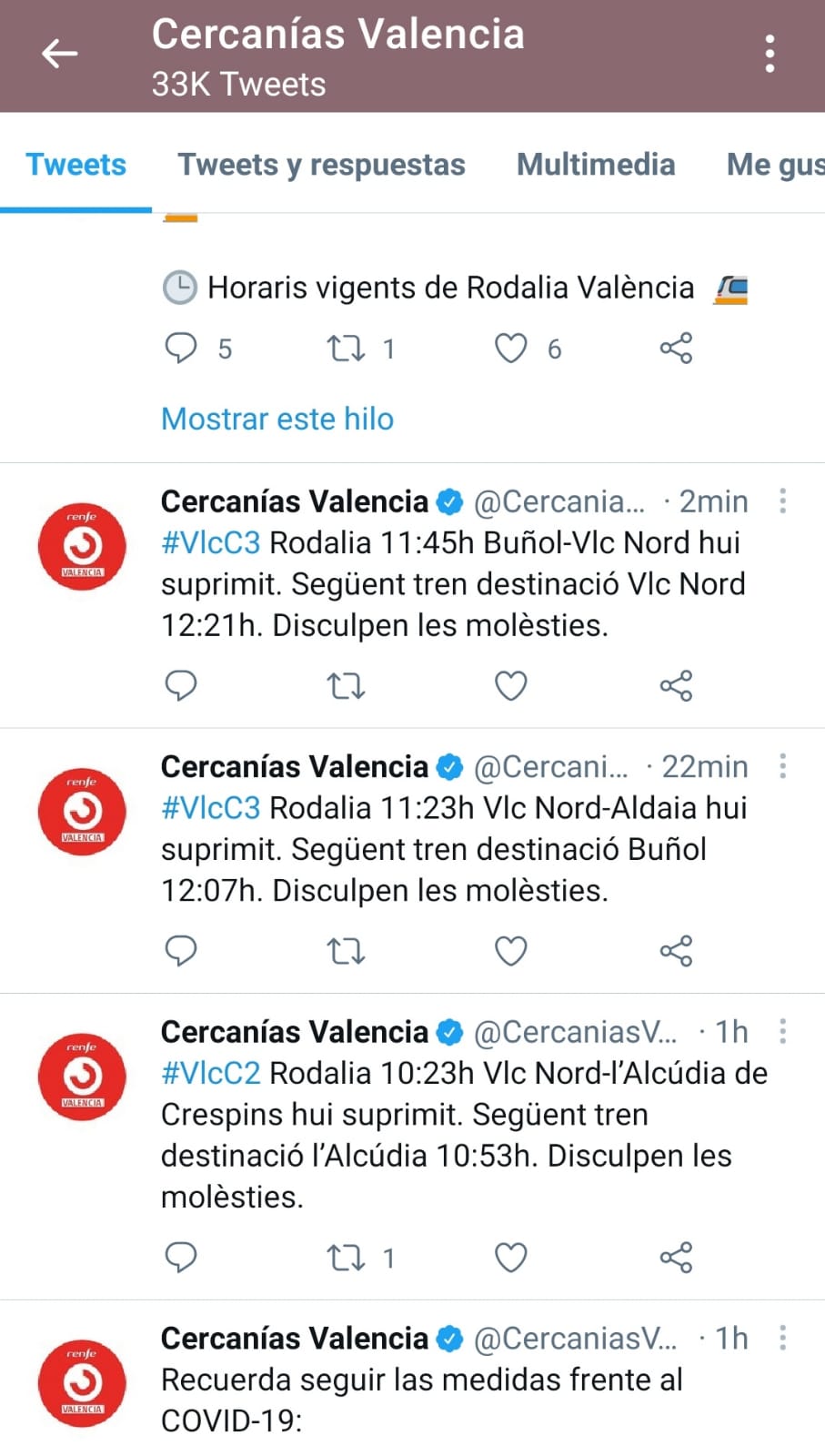The width and height of the screenshot is (825, 1456).
Task: Switch to the Tweets tab
Action: click(x=75, y=165)
